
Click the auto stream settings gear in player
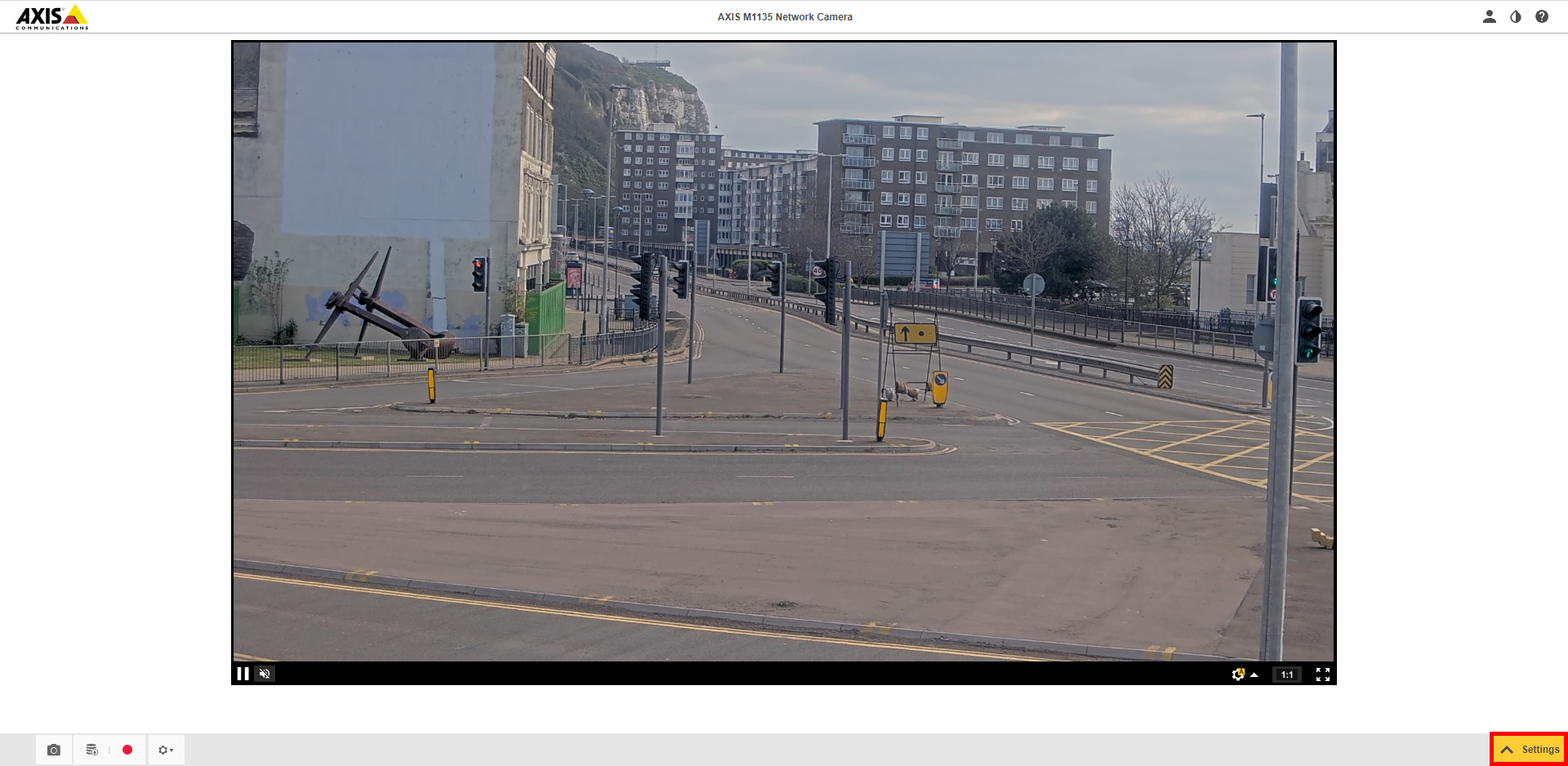point(1238,675)
